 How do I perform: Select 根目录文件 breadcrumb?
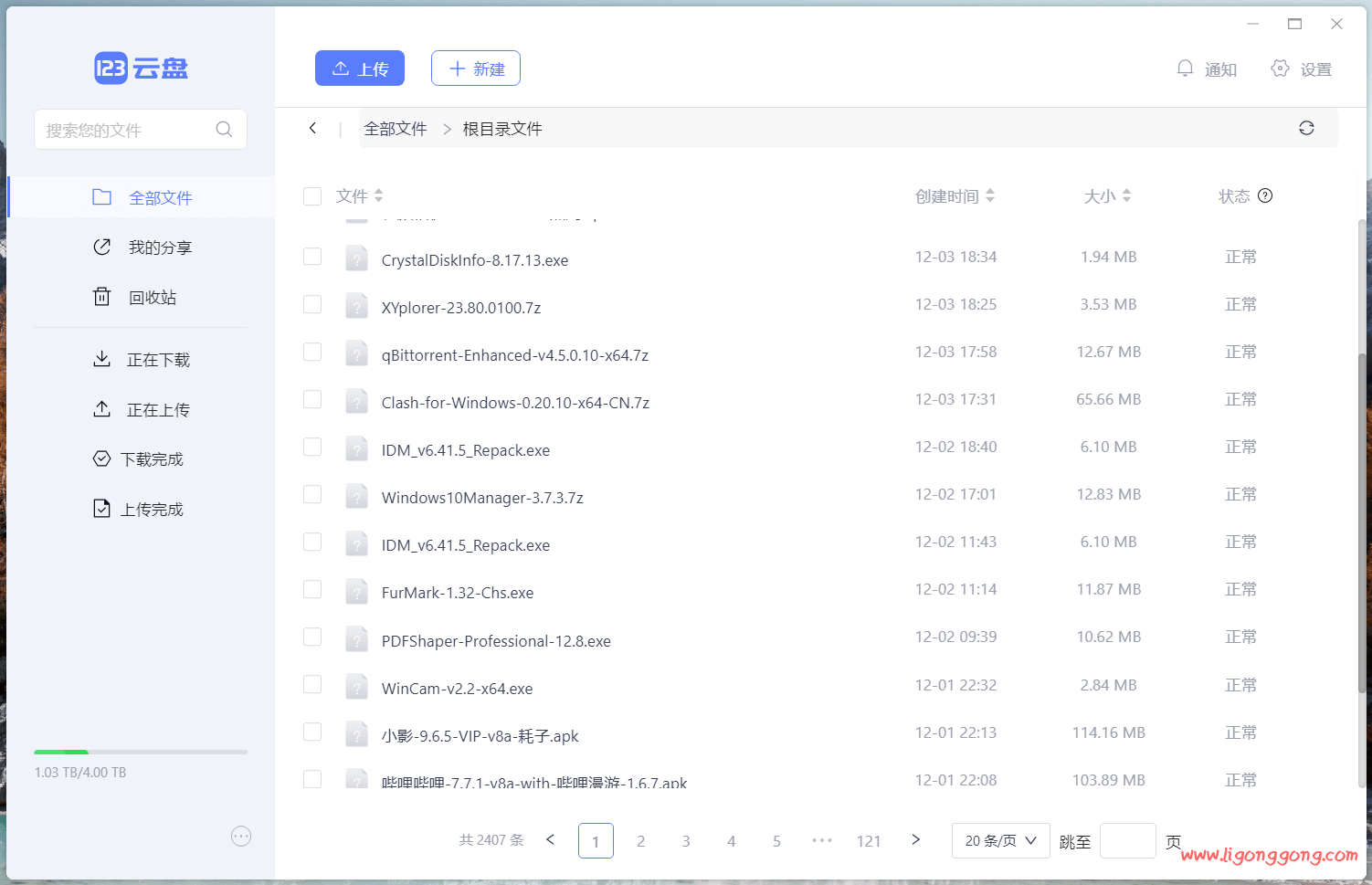[x=502, y=129]
